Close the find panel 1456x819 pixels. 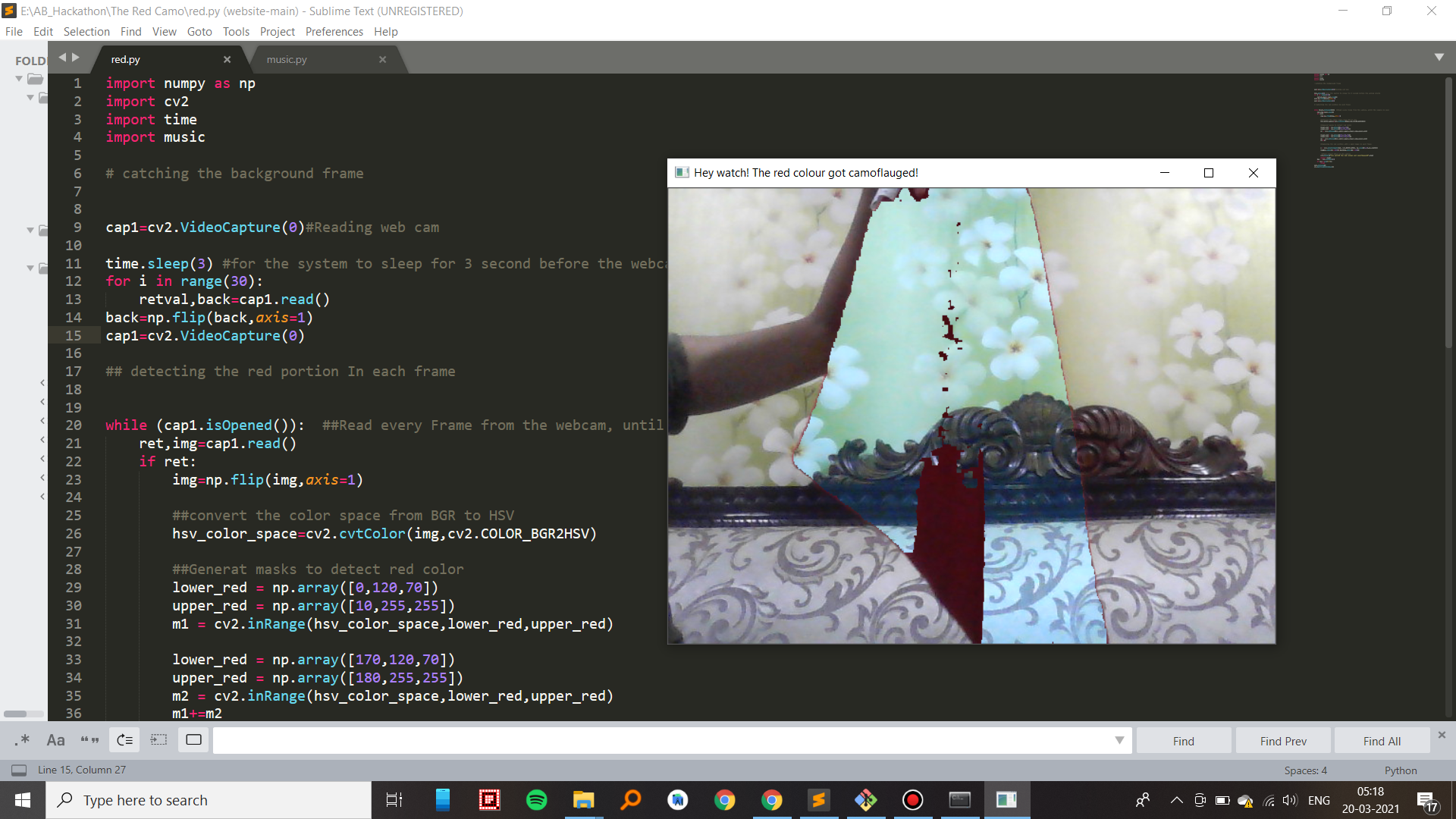point(1442,735)
